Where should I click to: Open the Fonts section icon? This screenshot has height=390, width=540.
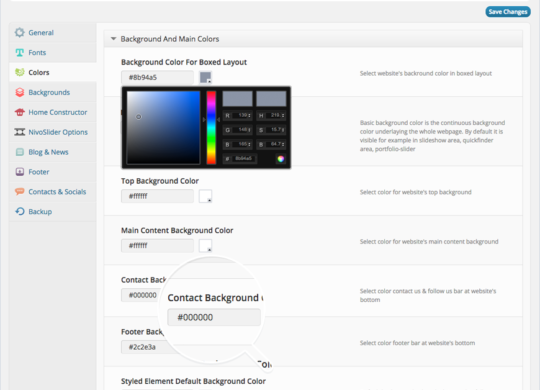click(20, 52)
